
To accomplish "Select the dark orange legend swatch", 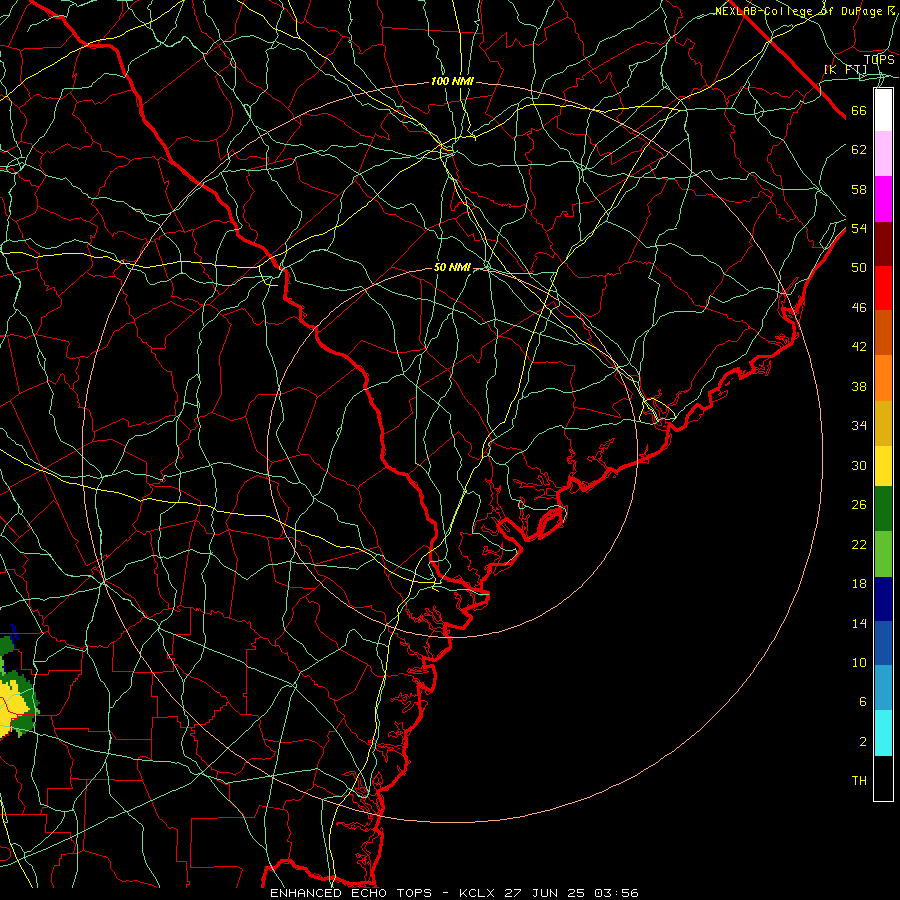I will point(883,333).
